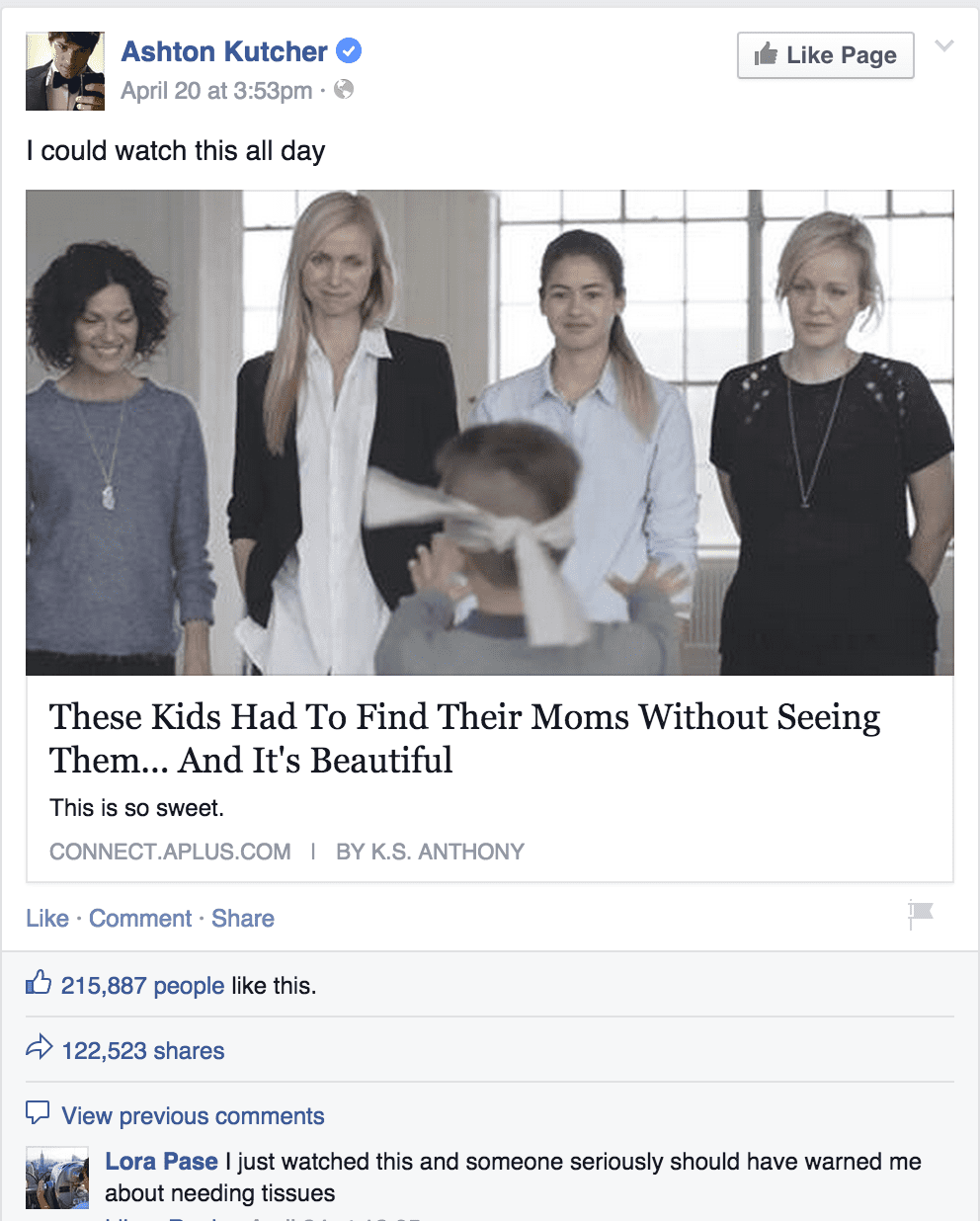Expand the post options chevron menu

tap(944, 45)
